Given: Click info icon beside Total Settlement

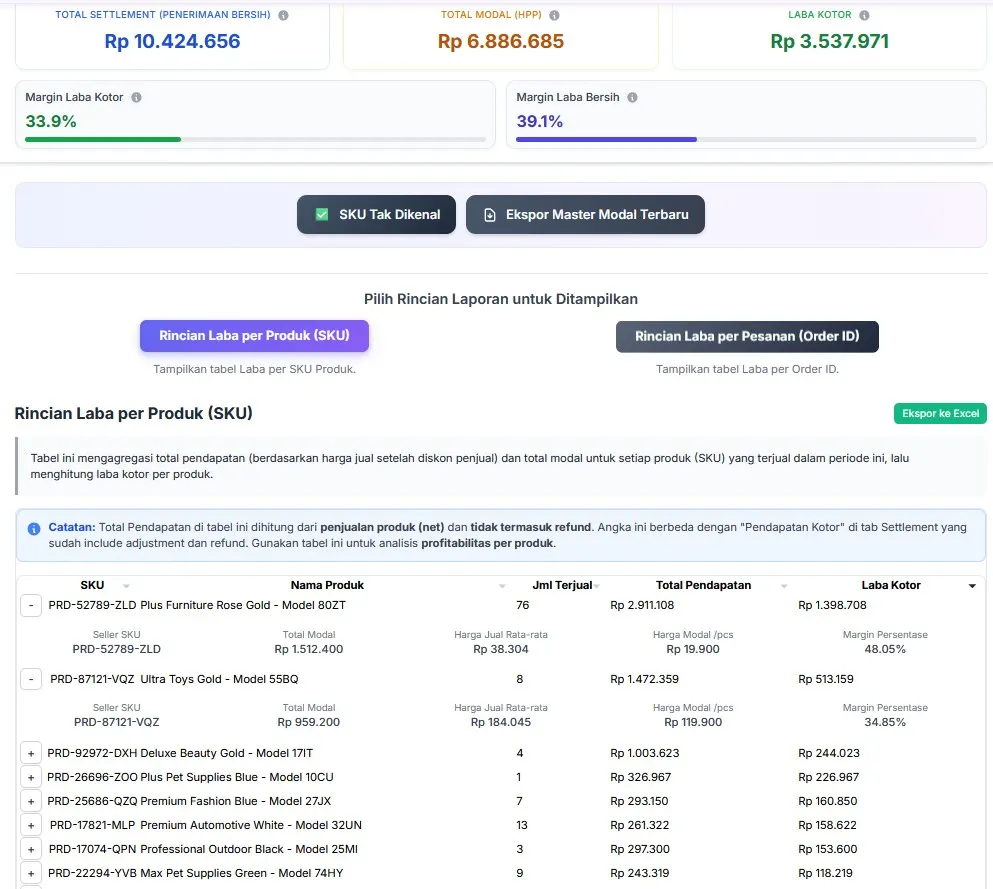Looking at the screenshot, I should 283,16.
